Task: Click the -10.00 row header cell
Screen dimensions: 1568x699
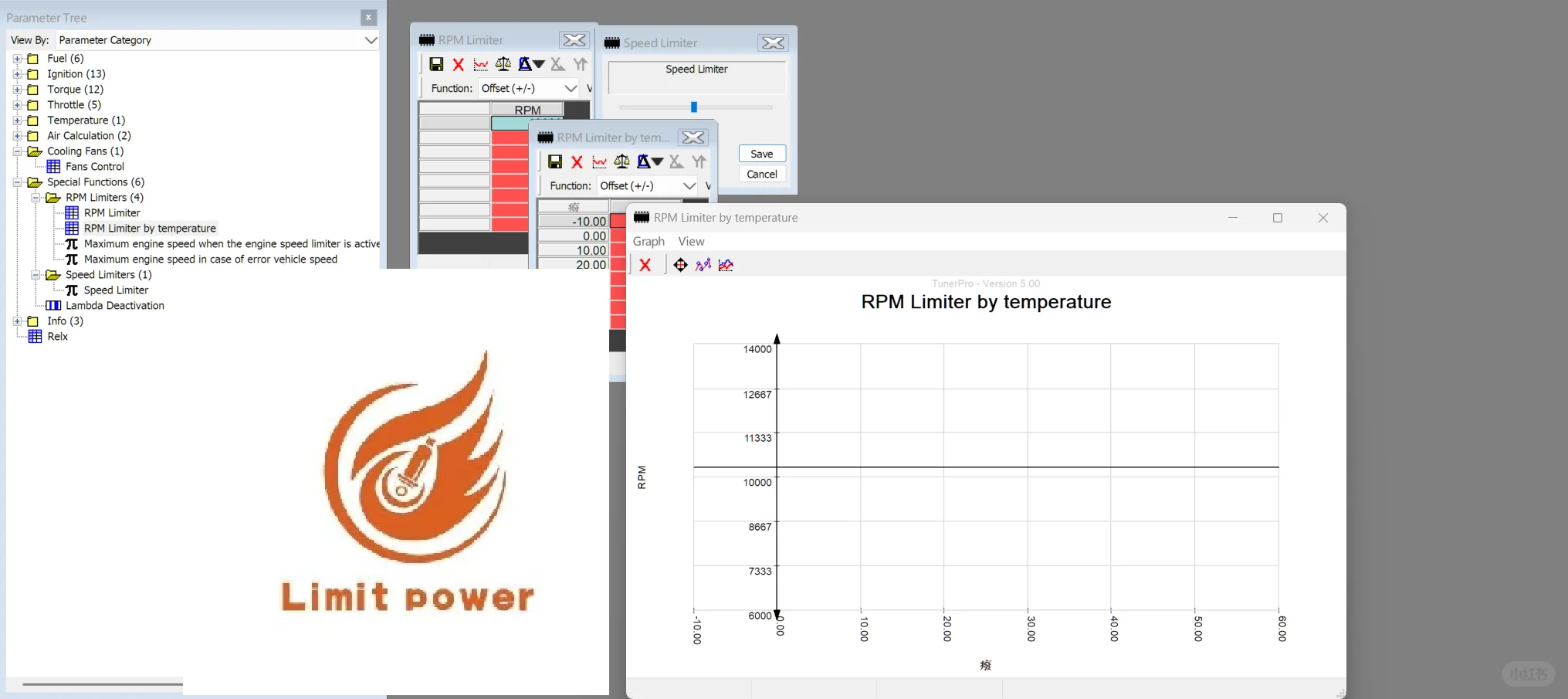Action: click(574, 222)
